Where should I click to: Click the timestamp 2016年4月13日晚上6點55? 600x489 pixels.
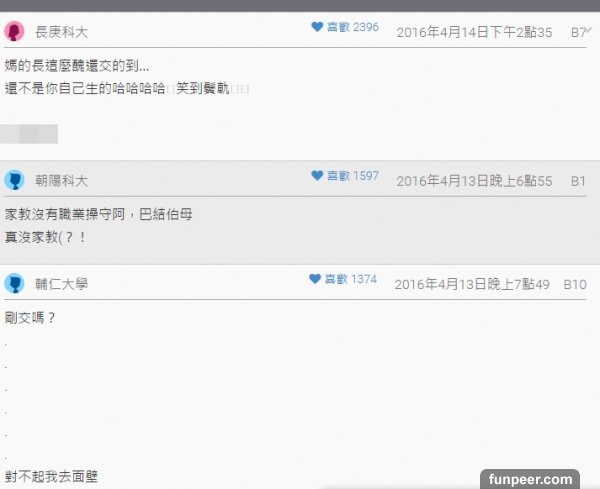tap(474, 181)
